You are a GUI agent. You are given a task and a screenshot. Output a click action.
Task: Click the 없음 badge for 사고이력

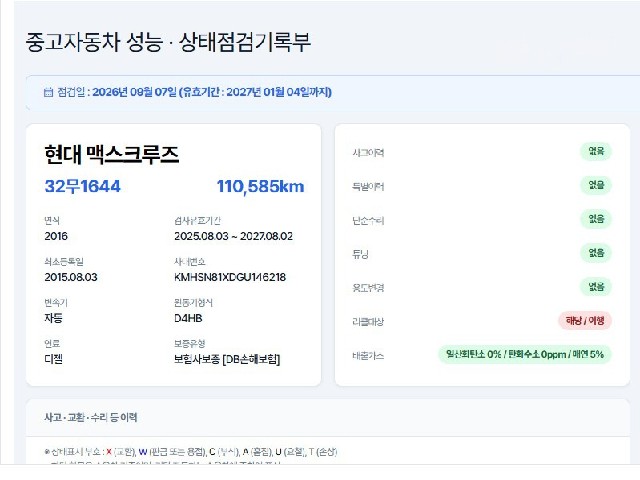(596, 151)
